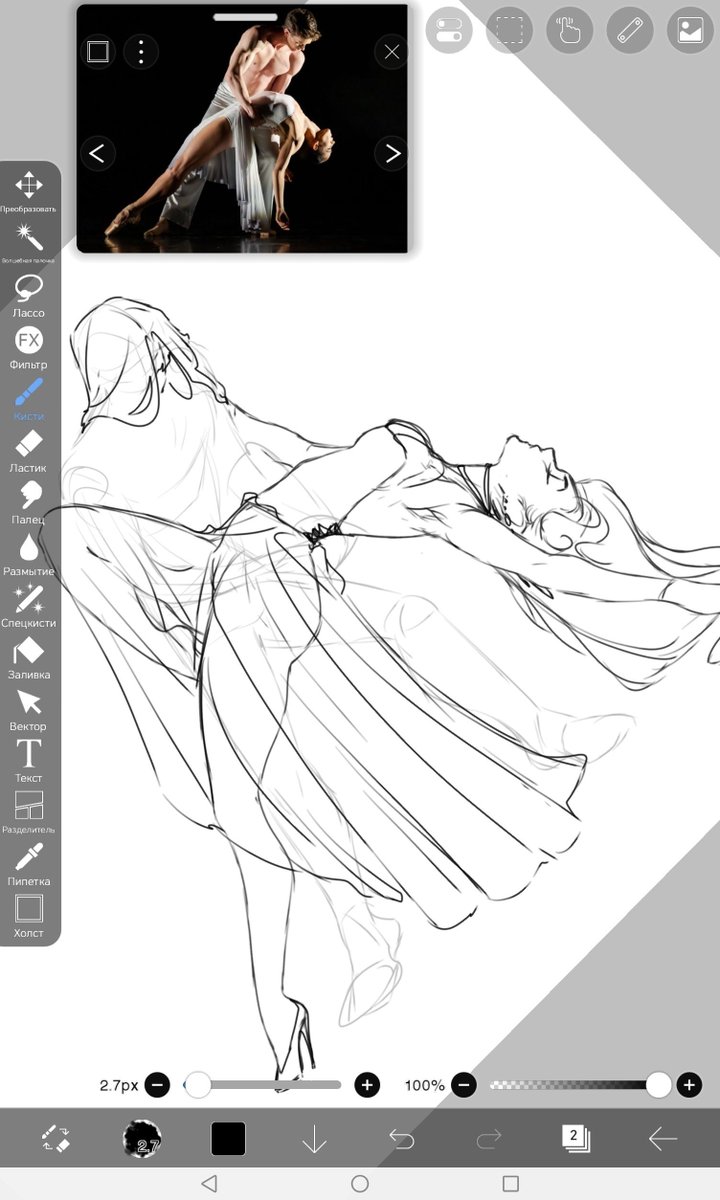Tap Android home circle button
Viewport: 720px width, 1200px height.
[x=360, y=1184]
